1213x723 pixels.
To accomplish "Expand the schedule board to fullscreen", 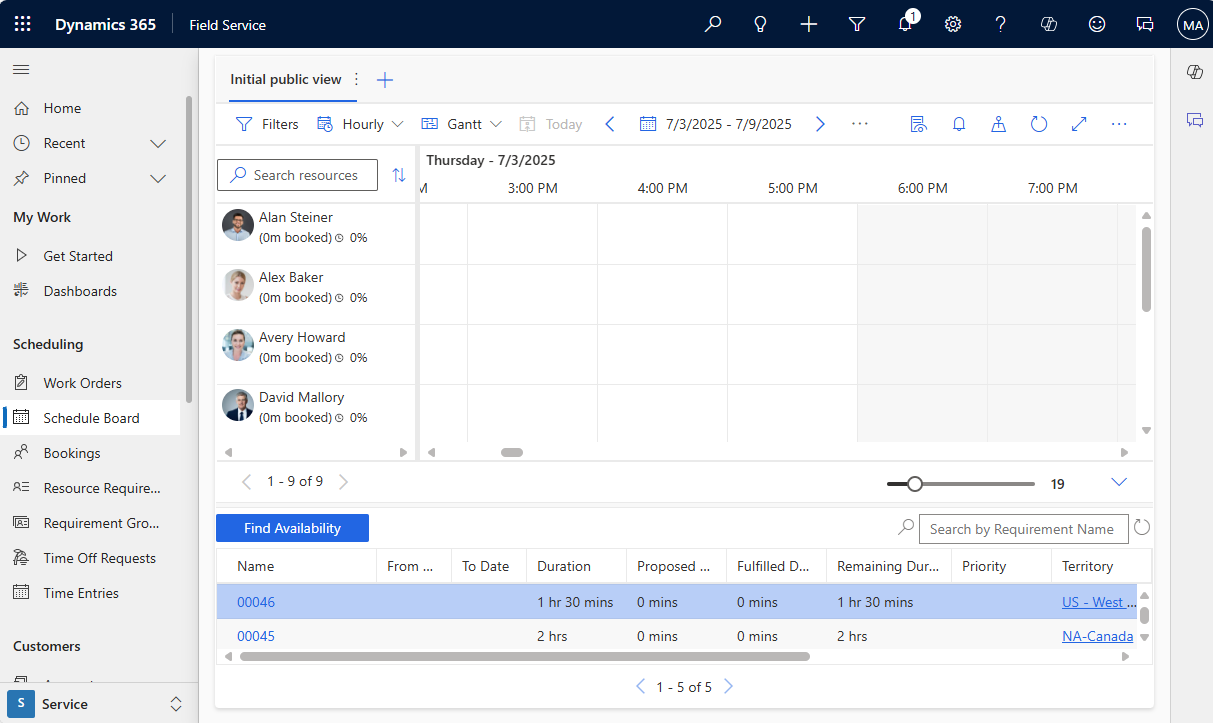I will coord(1078,123).
